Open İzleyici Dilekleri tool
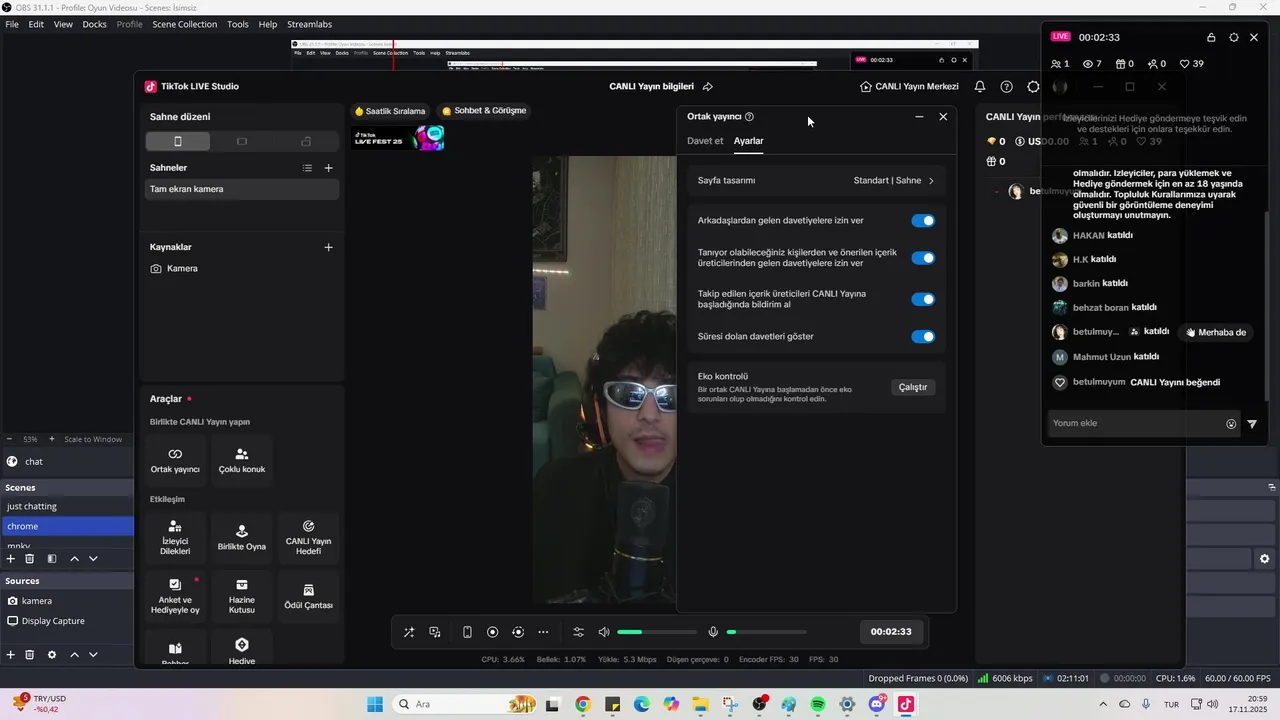The height and width of the screenshot is (720, 1280). [175, 537]
